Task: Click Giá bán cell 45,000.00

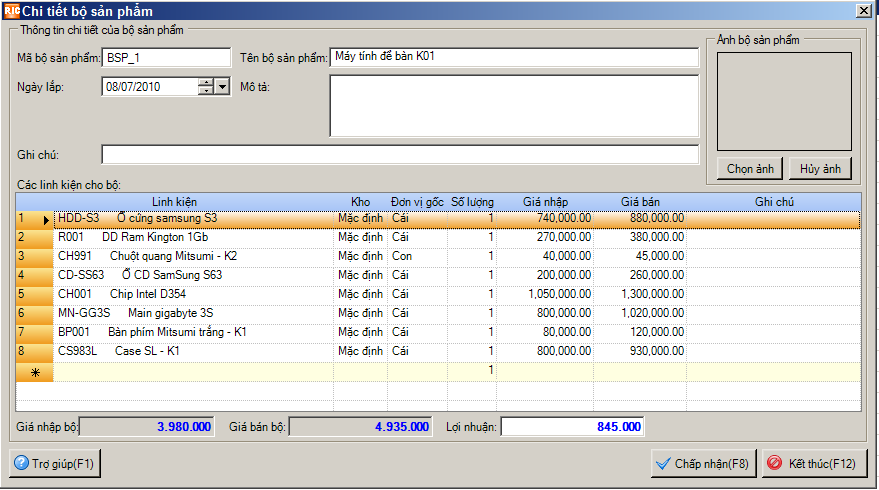Action: [x=640, y=257]
